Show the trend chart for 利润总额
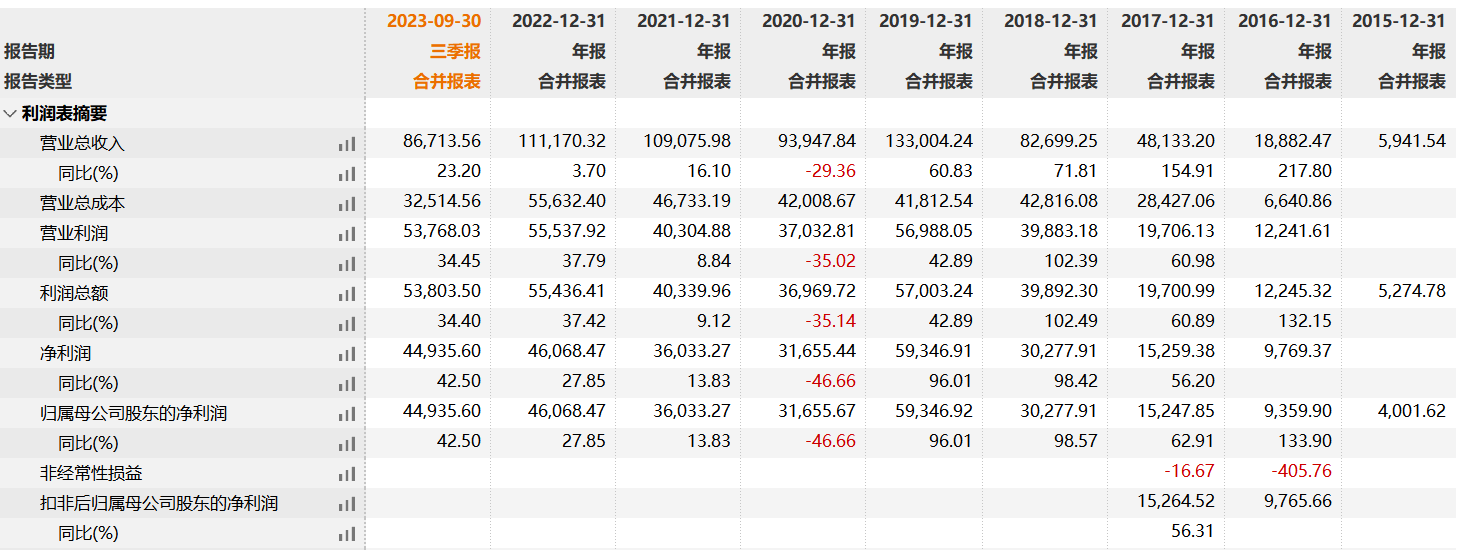The height and width of the screenshot is (550, 1468). [347, 294]
